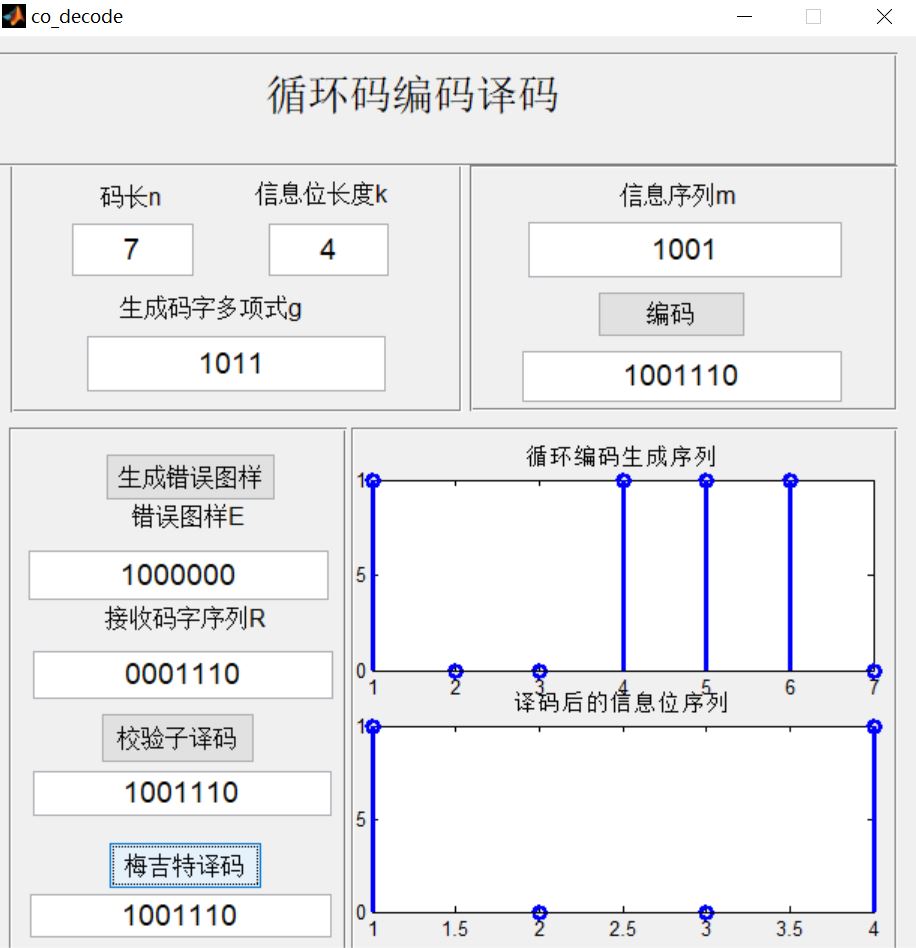The height and width of the screenshot is (948, 916).
Task: Click the syndrome decoding result field
Action: (x=181, y=794)
